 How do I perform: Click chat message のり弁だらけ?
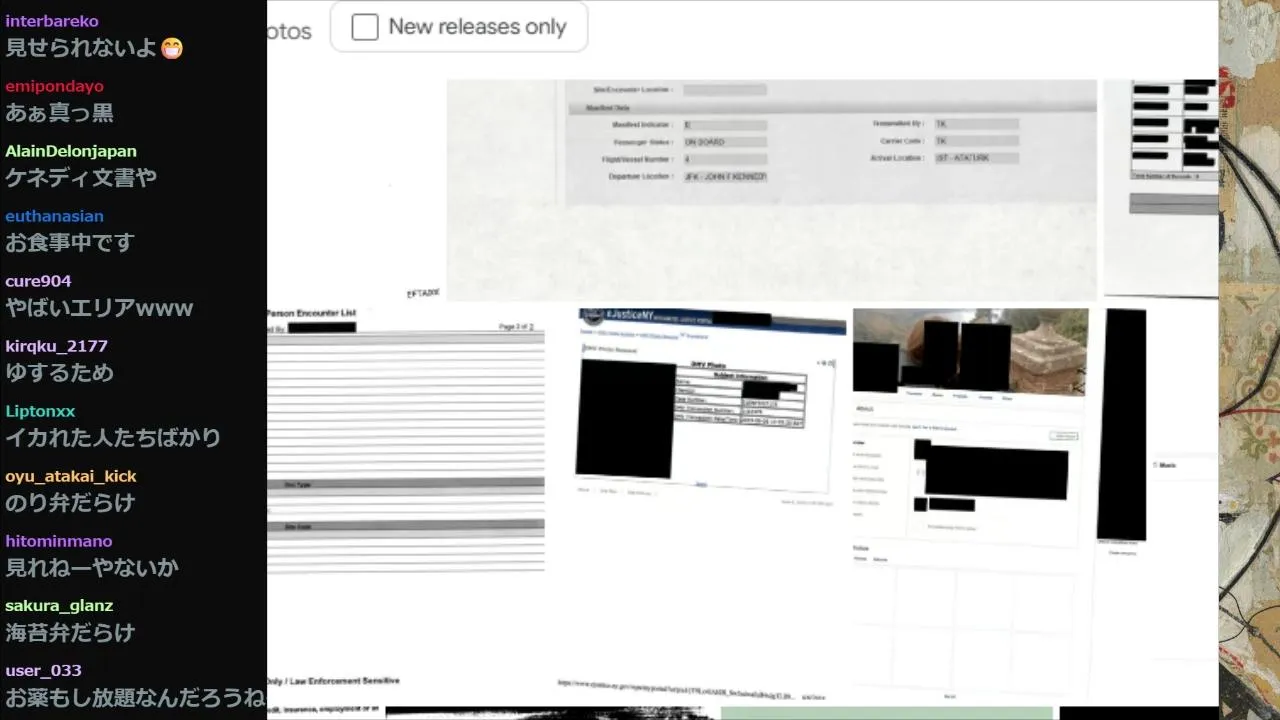[x=70, y=503]
